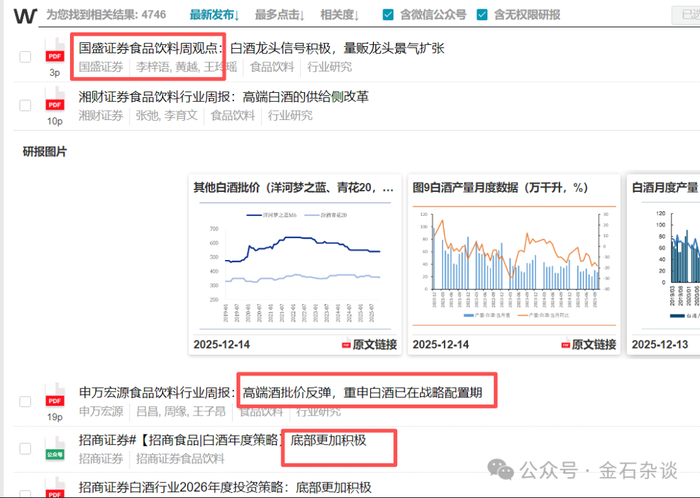Click PDF icon of 招商证券白酒行业2026 report

(x=55, y=489)
